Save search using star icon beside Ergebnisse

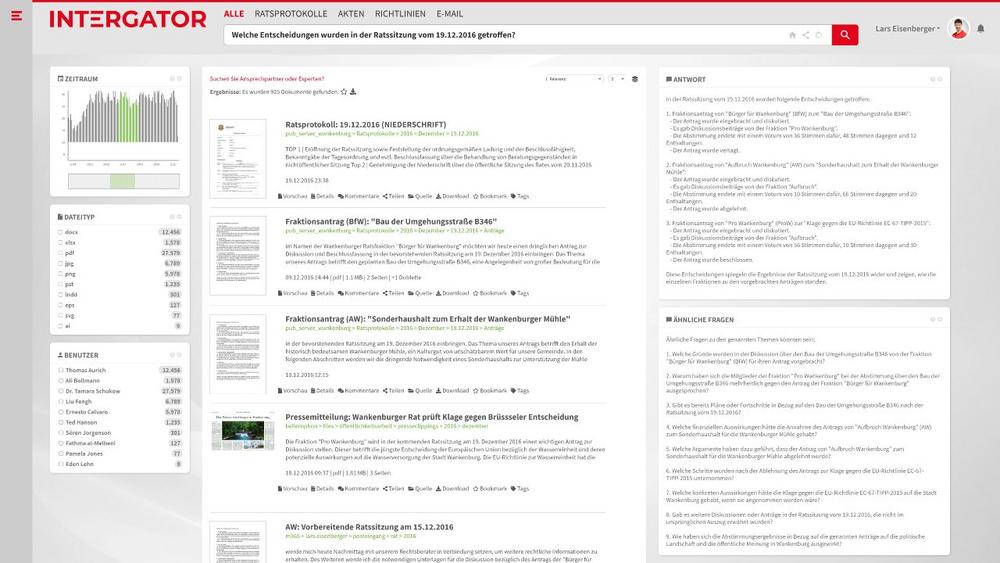point(344,92)
